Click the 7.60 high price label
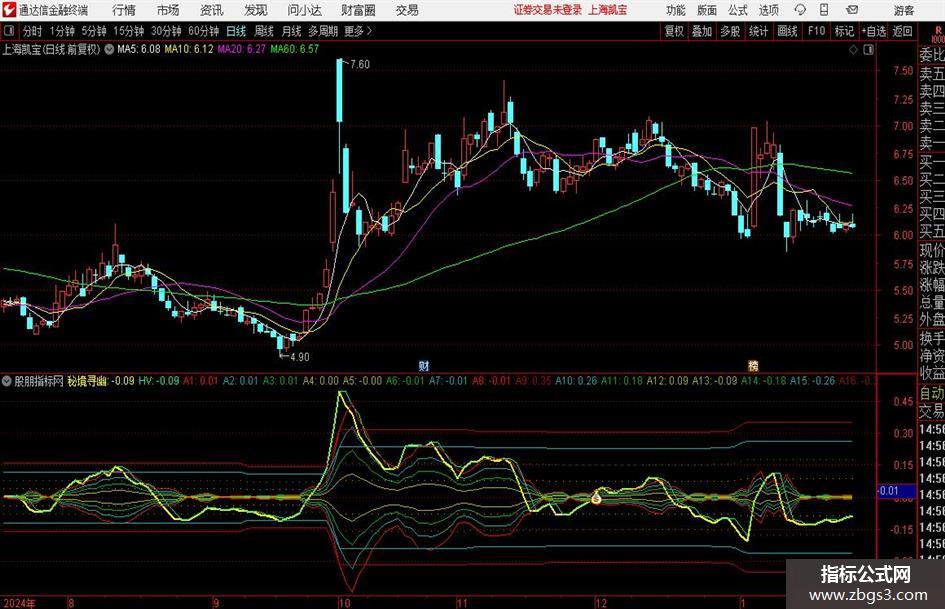 pos(360,65)
